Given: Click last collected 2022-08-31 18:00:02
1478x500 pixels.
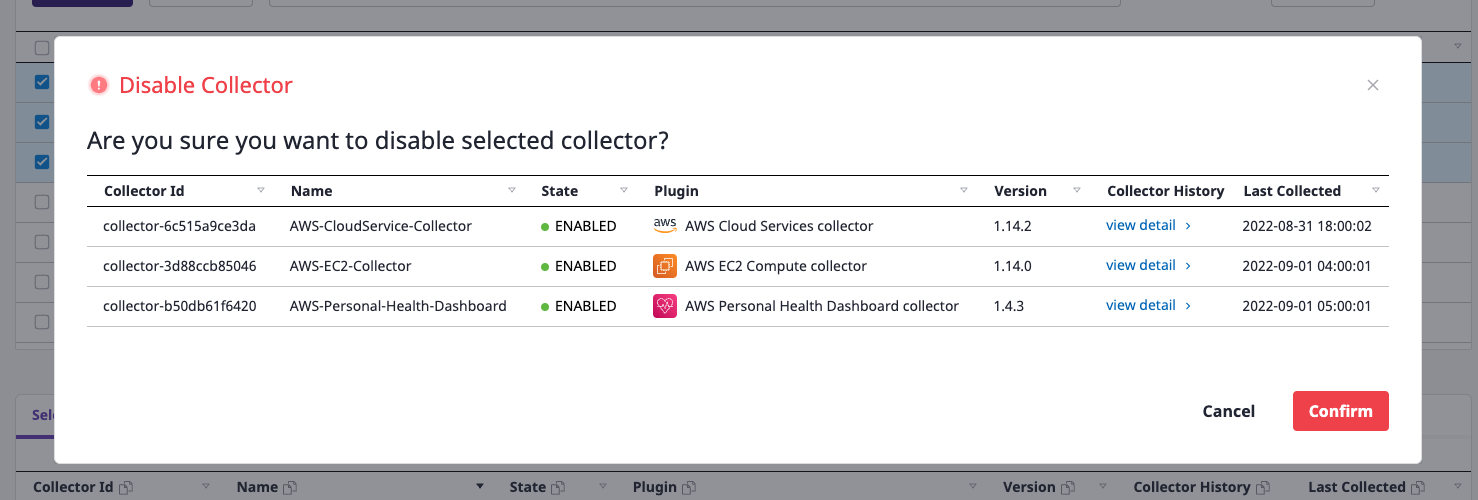Looking at the screenshot, I should pyautogui.click(x=1306, y=226).
